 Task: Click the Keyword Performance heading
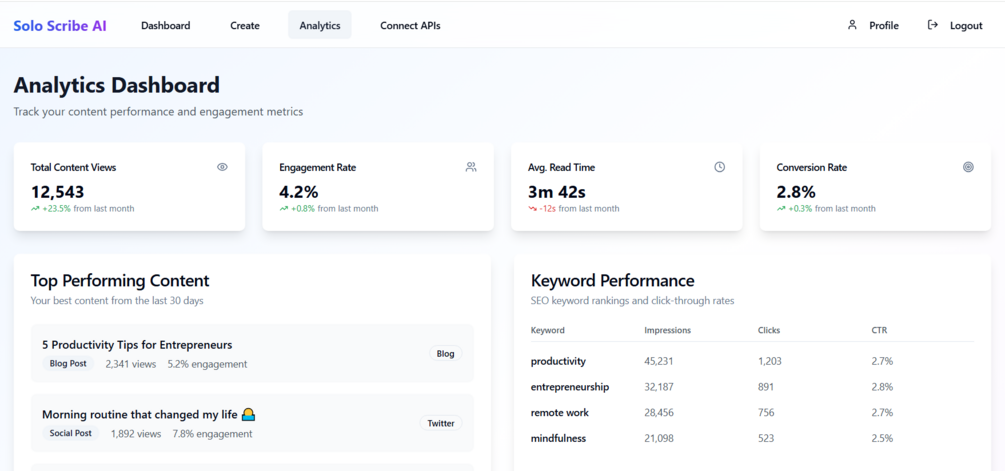coord(613,280)
